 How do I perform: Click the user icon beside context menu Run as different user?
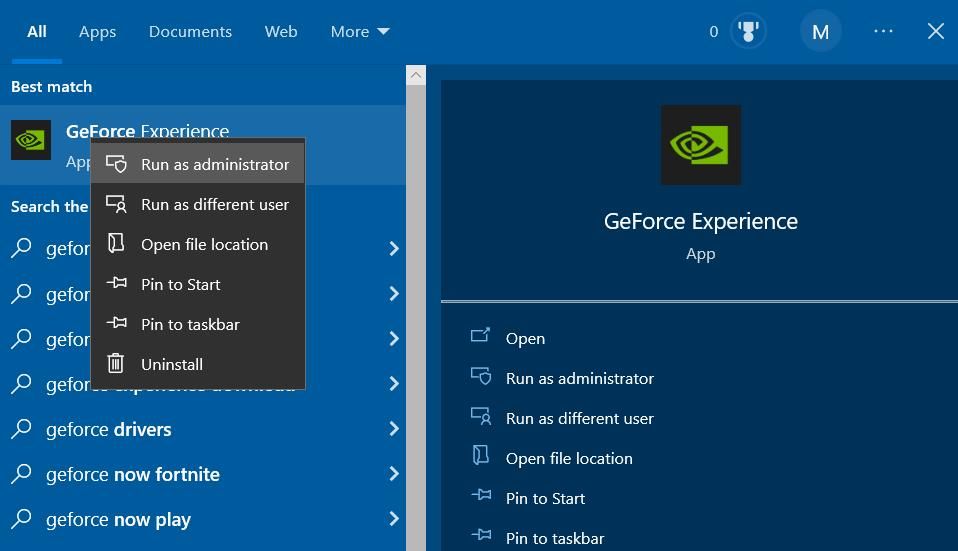116,203
